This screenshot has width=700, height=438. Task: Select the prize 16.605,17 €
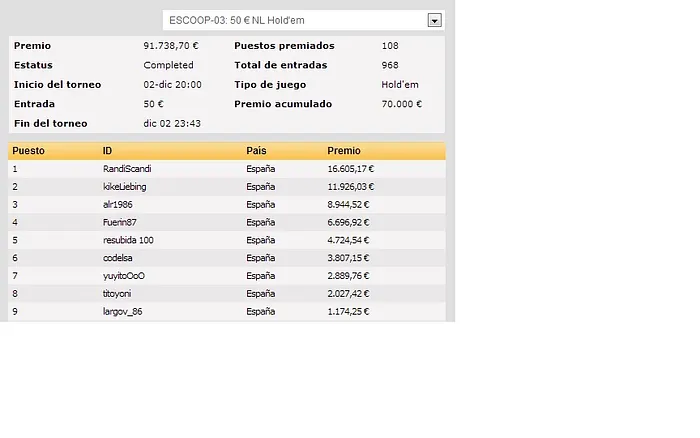(351, 169)
